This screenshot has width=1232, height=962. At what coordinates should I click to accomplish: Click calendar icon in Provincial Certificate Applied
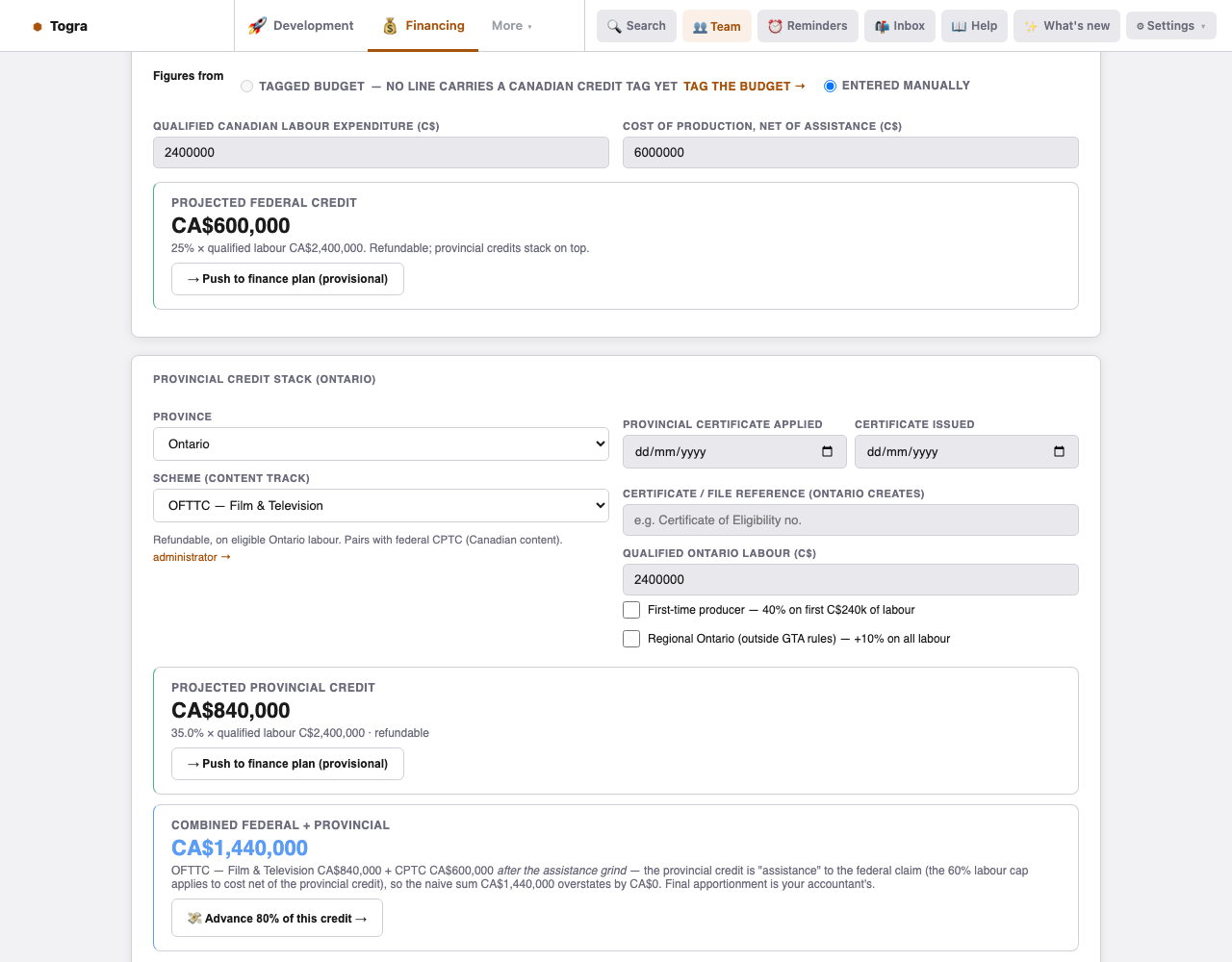coord(827,451)
